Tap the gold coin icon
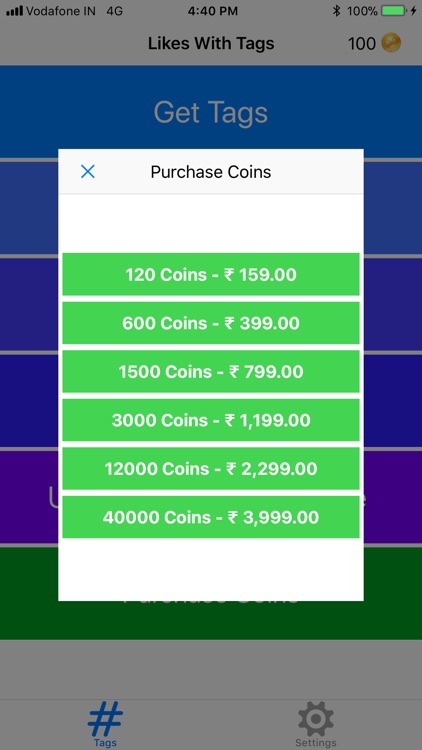 click(x=391, y=44)
